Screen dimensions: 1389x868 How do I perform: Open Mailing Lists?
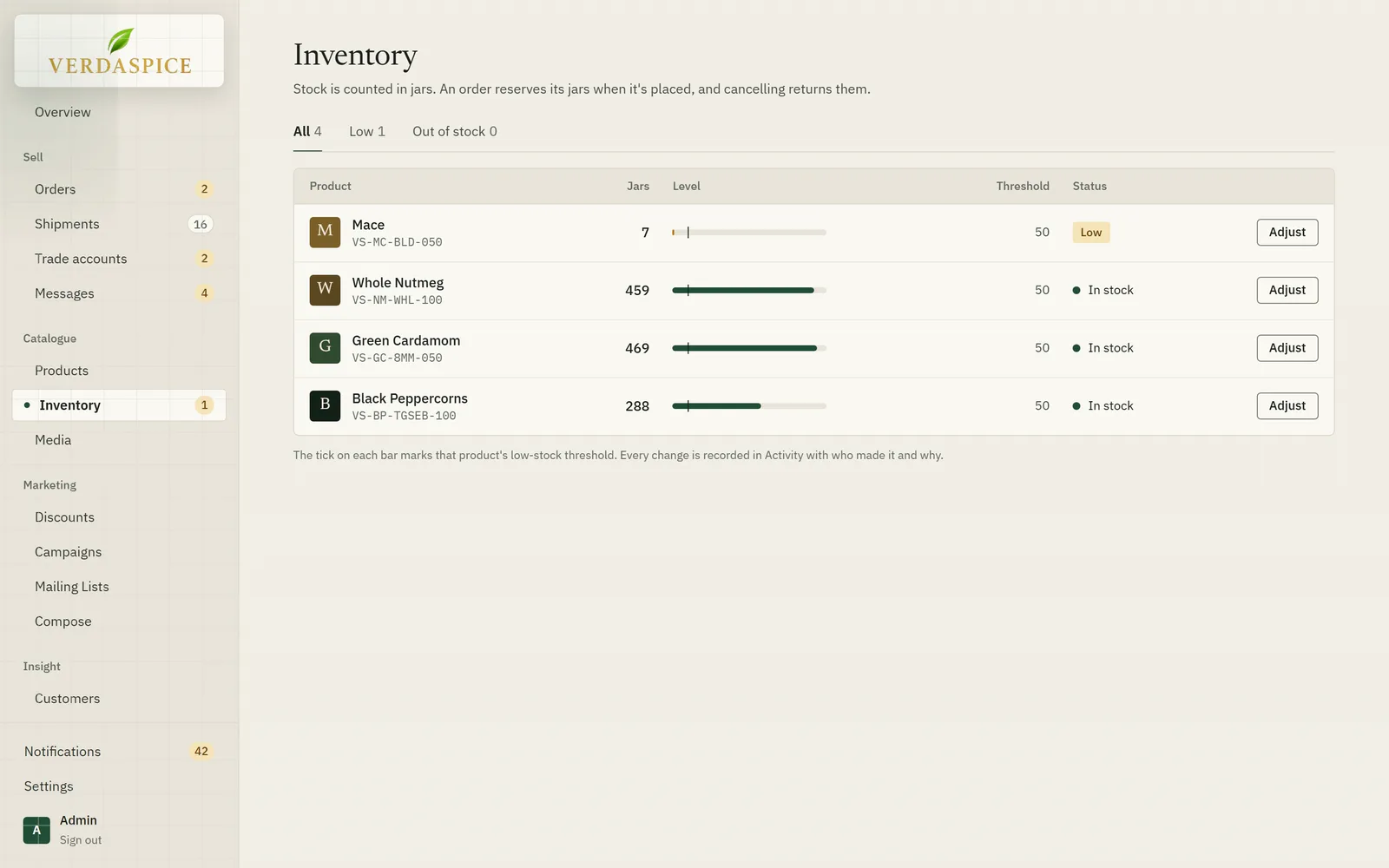click(x=119, y=587)
